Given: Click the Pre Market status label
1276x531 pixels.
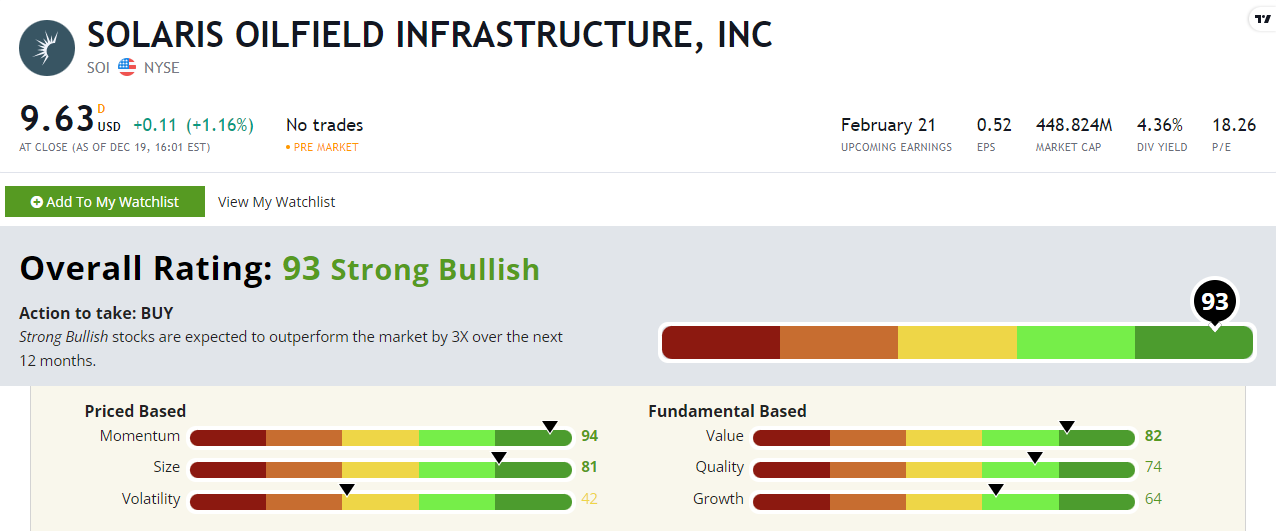Looking at the screenshot, I should [322, 147].
